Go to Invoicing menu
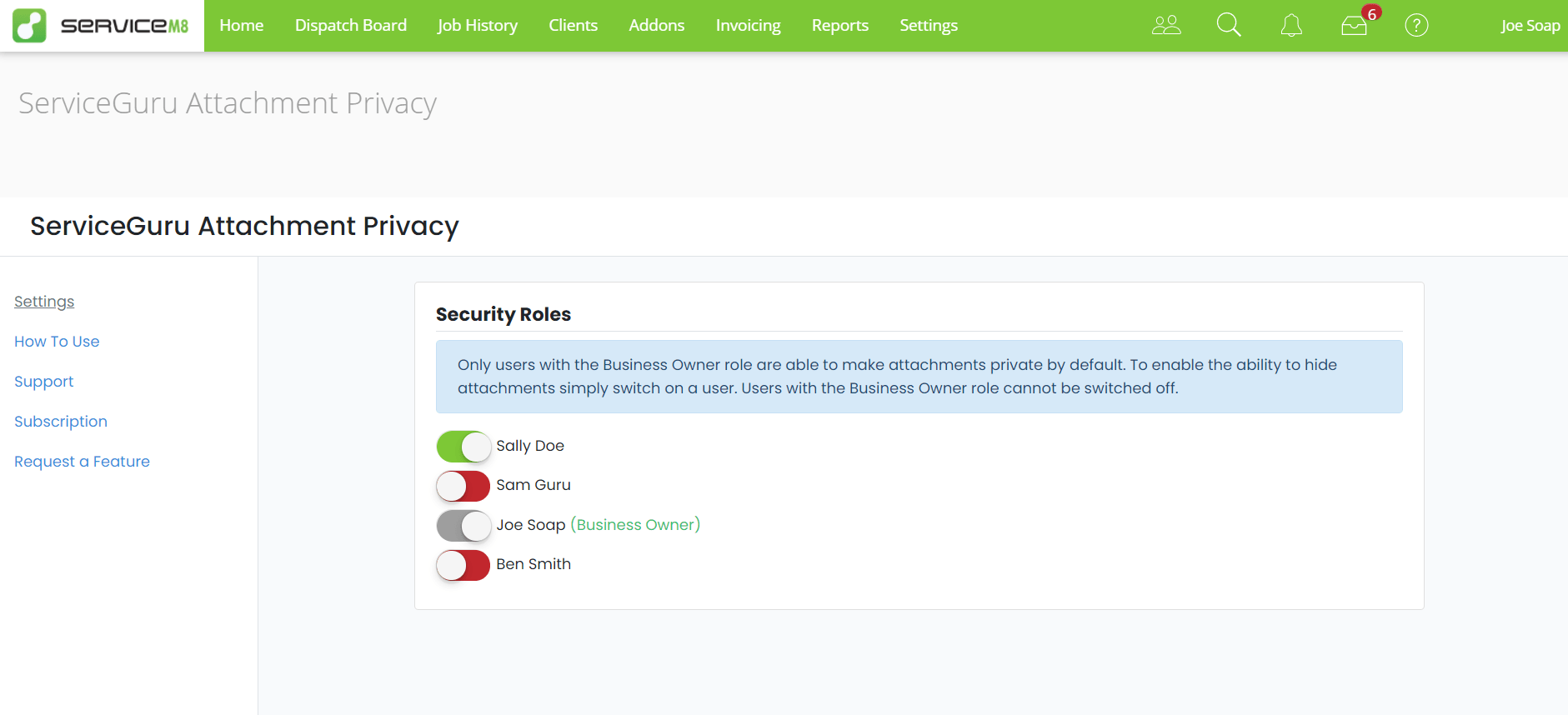1568x715 pixels. (x=749, y=26)
